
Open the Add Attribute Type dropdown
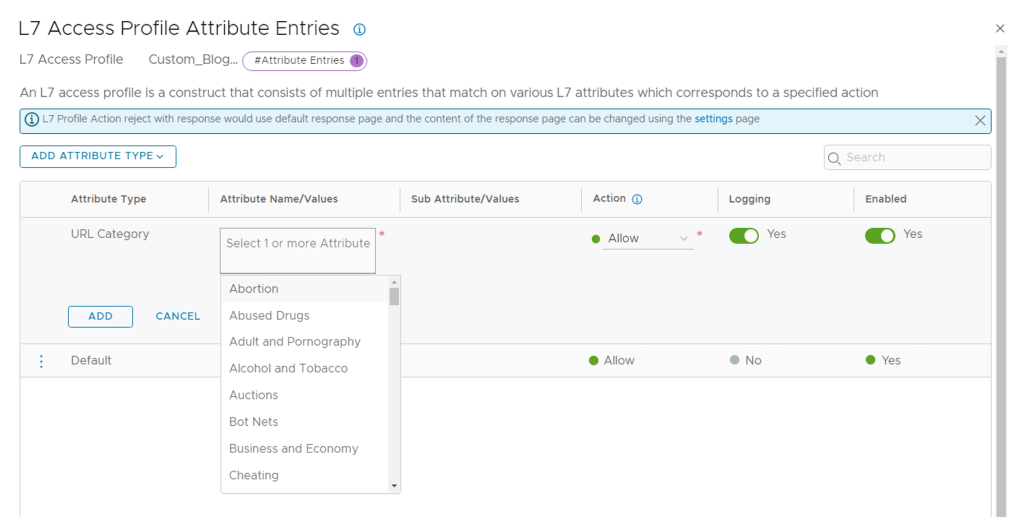point(98,156)
